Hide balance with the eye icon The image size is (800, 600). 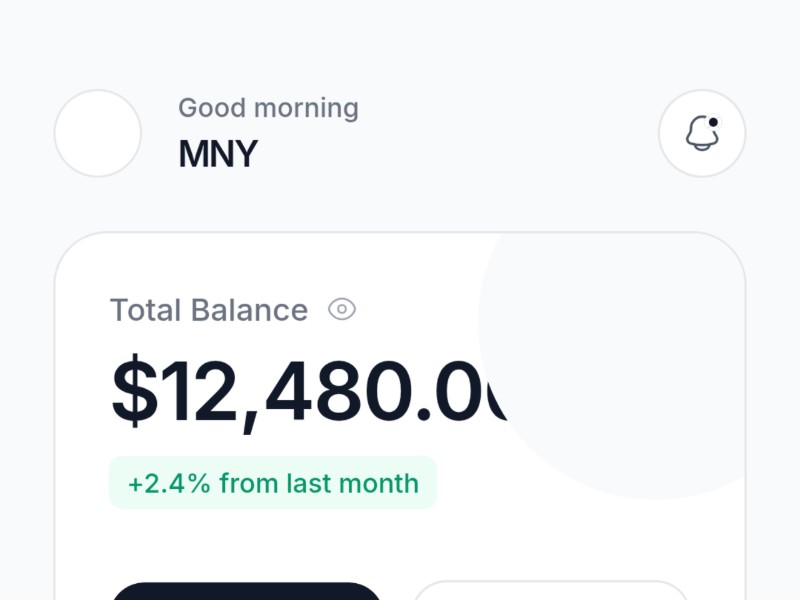(342, 310)
